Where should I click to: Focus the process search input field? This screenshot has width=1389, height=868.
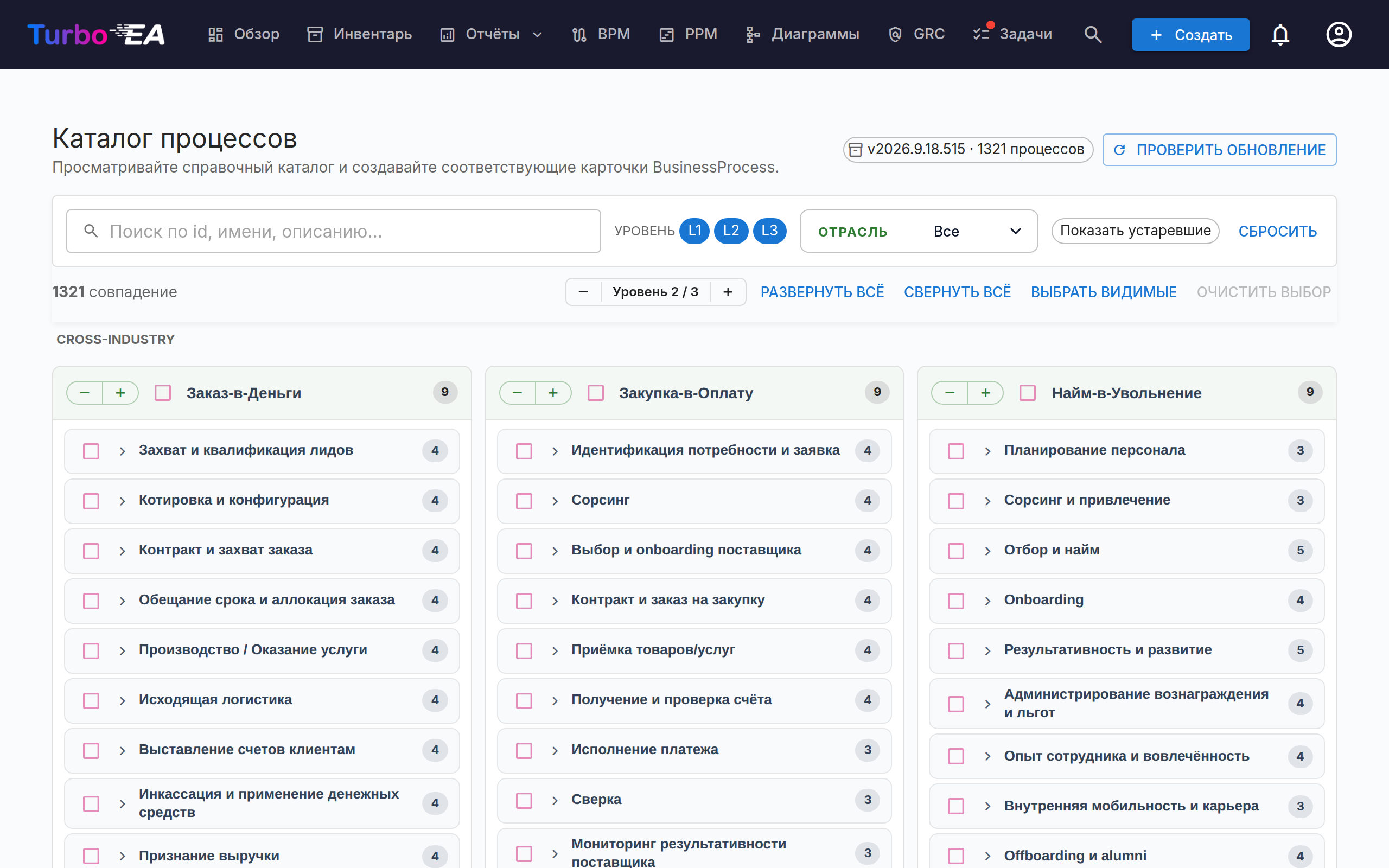334,231
